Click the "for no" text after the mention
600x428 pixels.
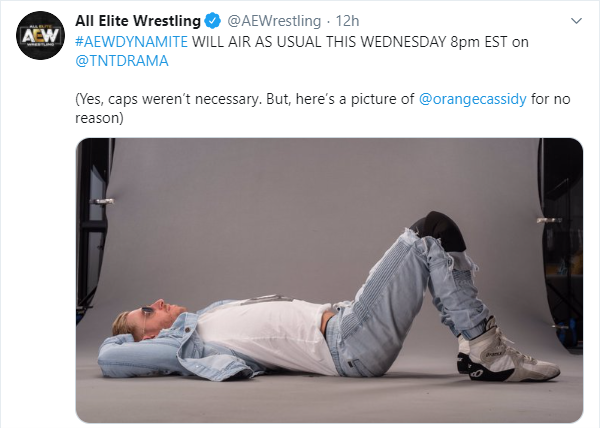coord(552,99)
